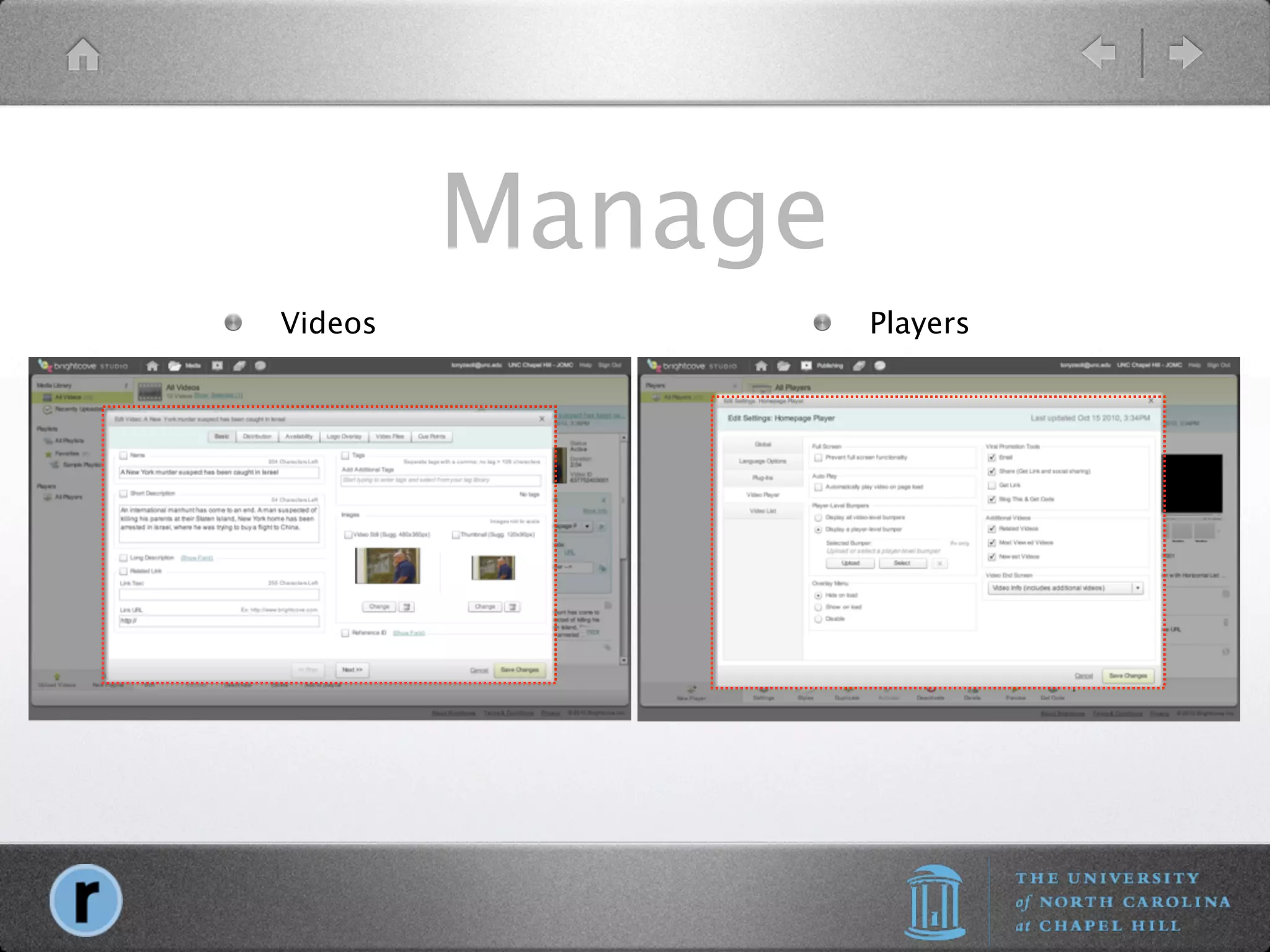
Task: Uncheck Email under Viral Promotion Tools
Action: (992, 457)
